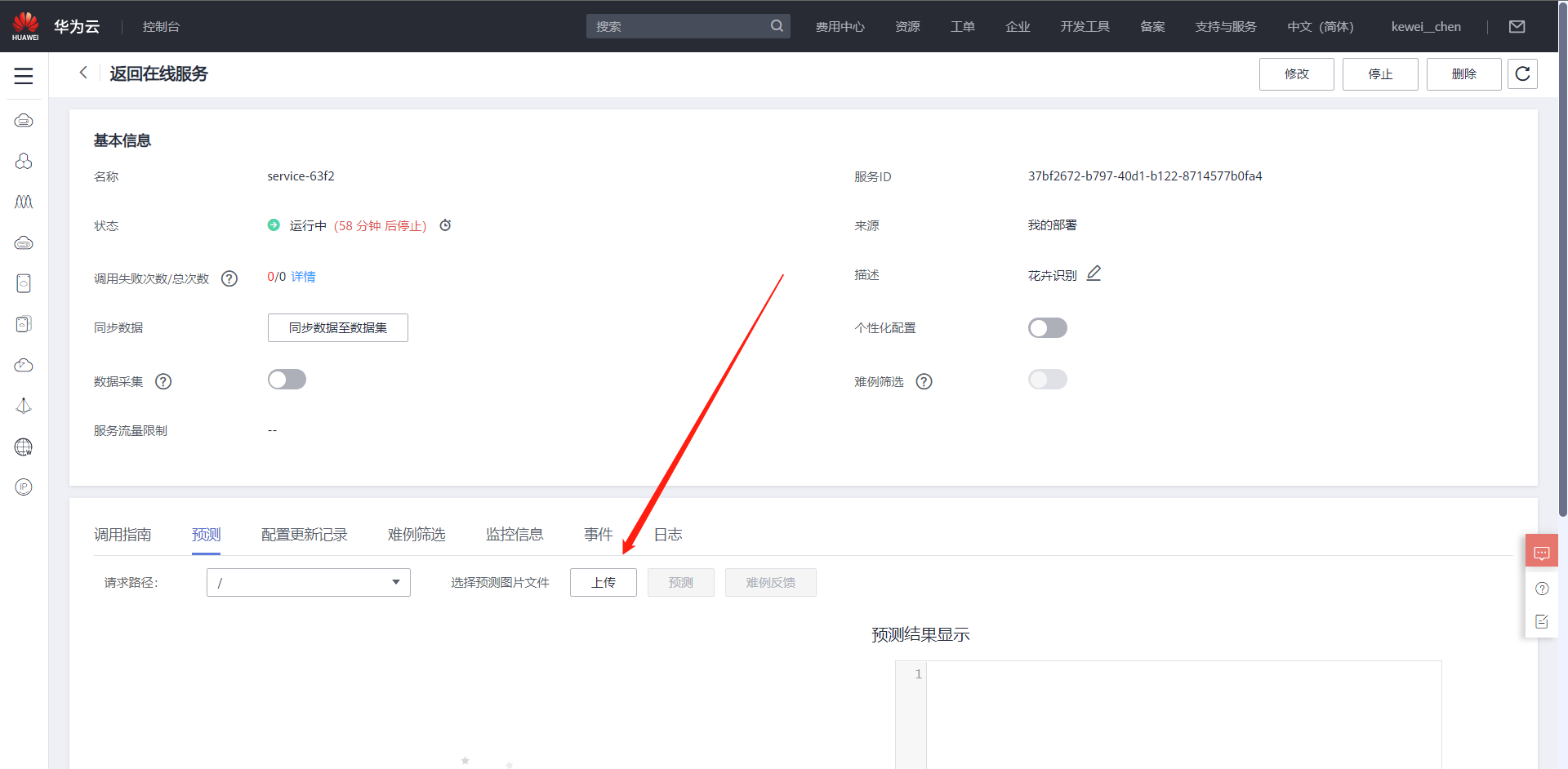This screenshot has height=769, width=1568.
Task: Switch to 难例筛选 tab
Action: (416, 535)
